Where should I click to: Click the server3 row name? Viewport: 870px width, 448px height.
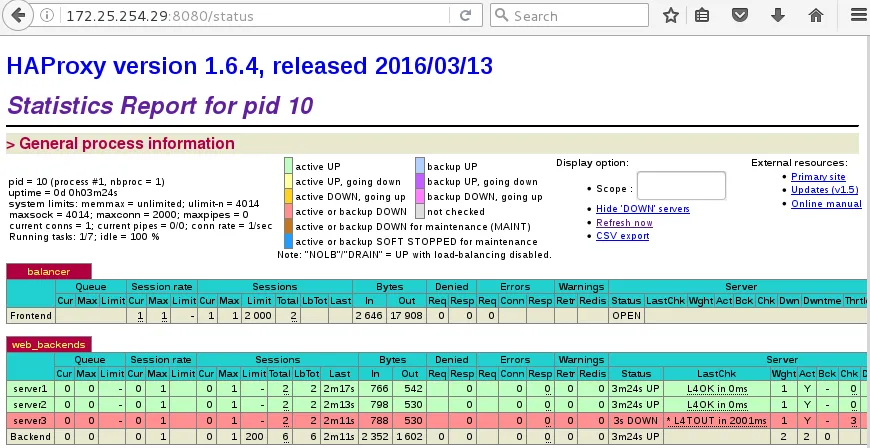click(31, 420)
